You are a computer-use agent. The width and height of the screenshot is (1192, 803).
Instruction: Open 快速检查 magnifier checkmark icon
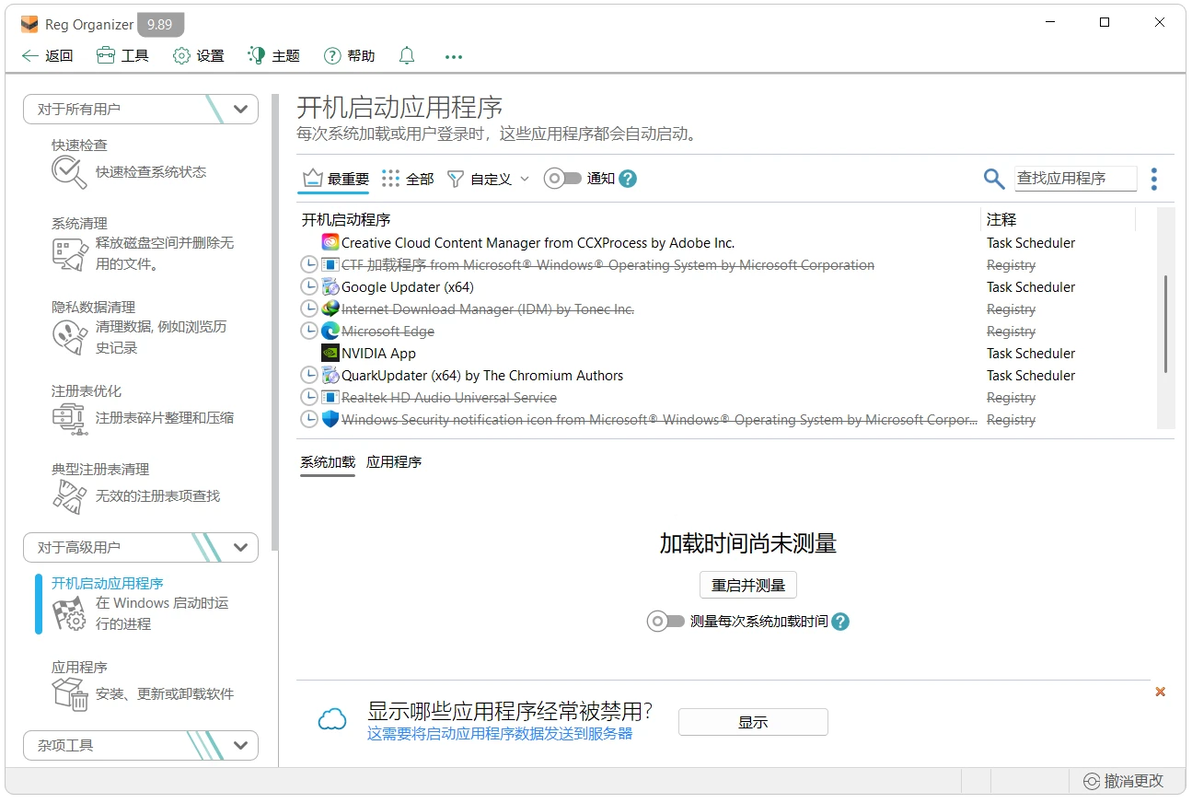[69, 173]
